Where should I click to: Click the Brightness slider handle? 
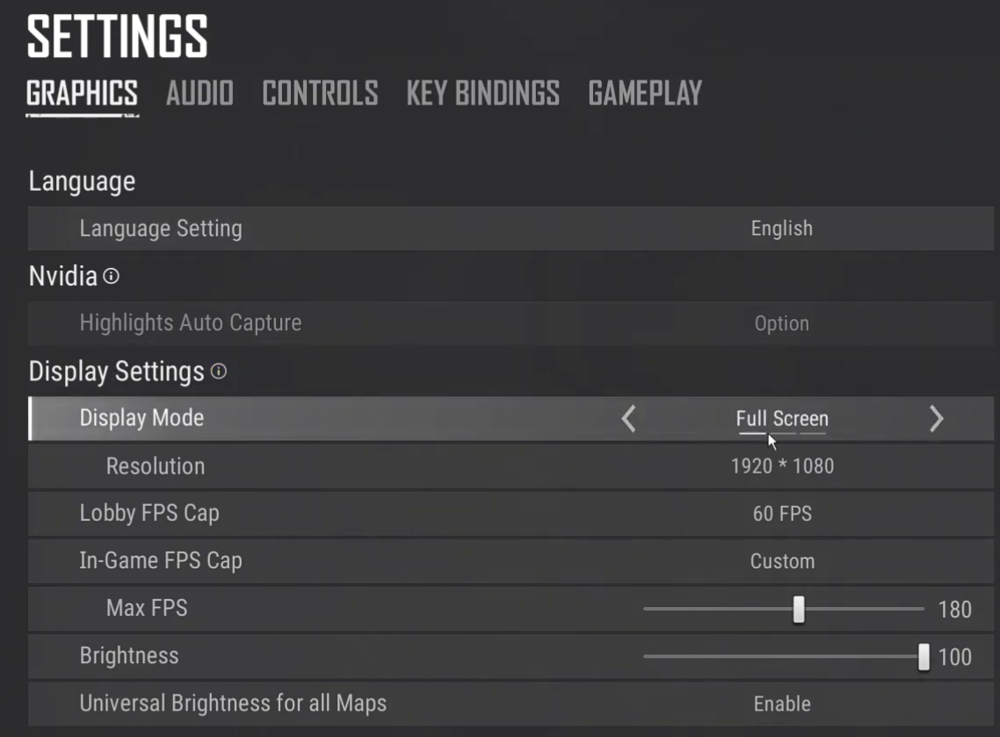point(924,657)
